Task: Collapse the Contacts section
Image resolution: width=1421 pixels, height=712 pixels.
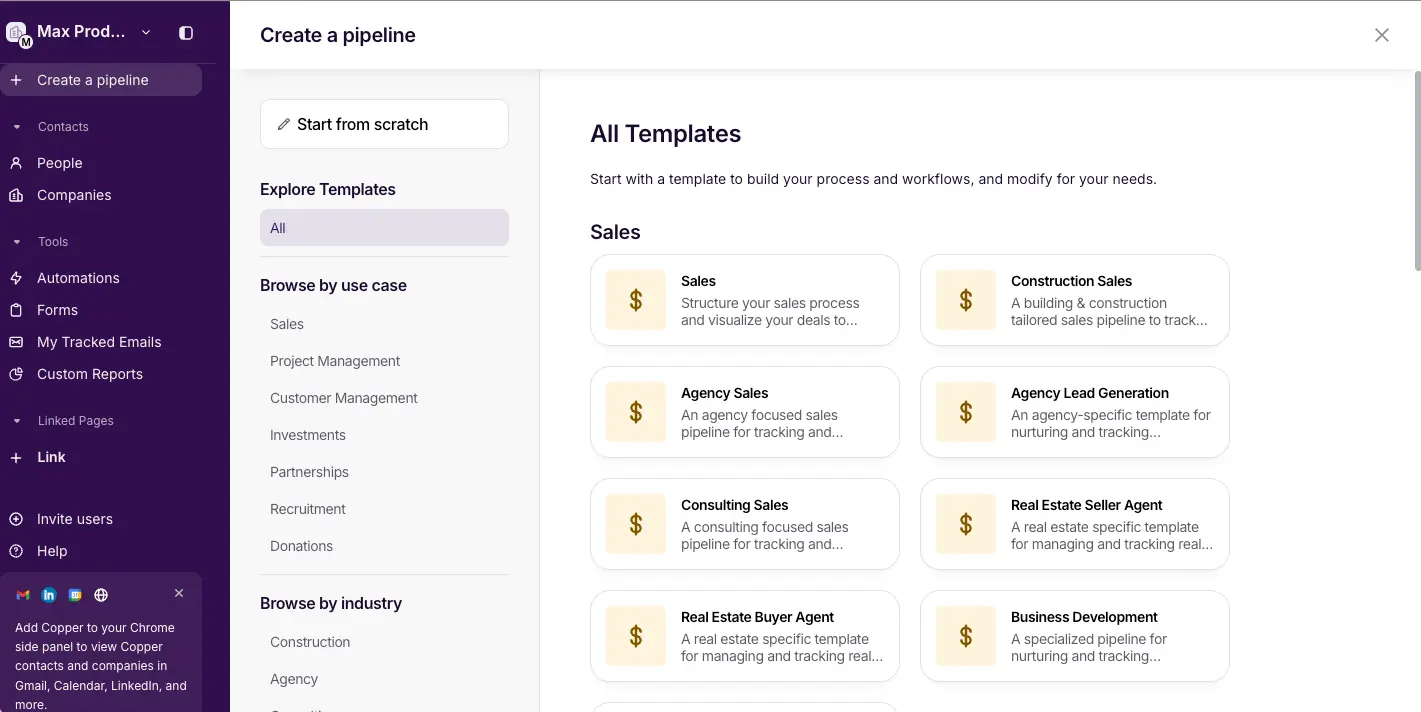Action: [15, 126]
